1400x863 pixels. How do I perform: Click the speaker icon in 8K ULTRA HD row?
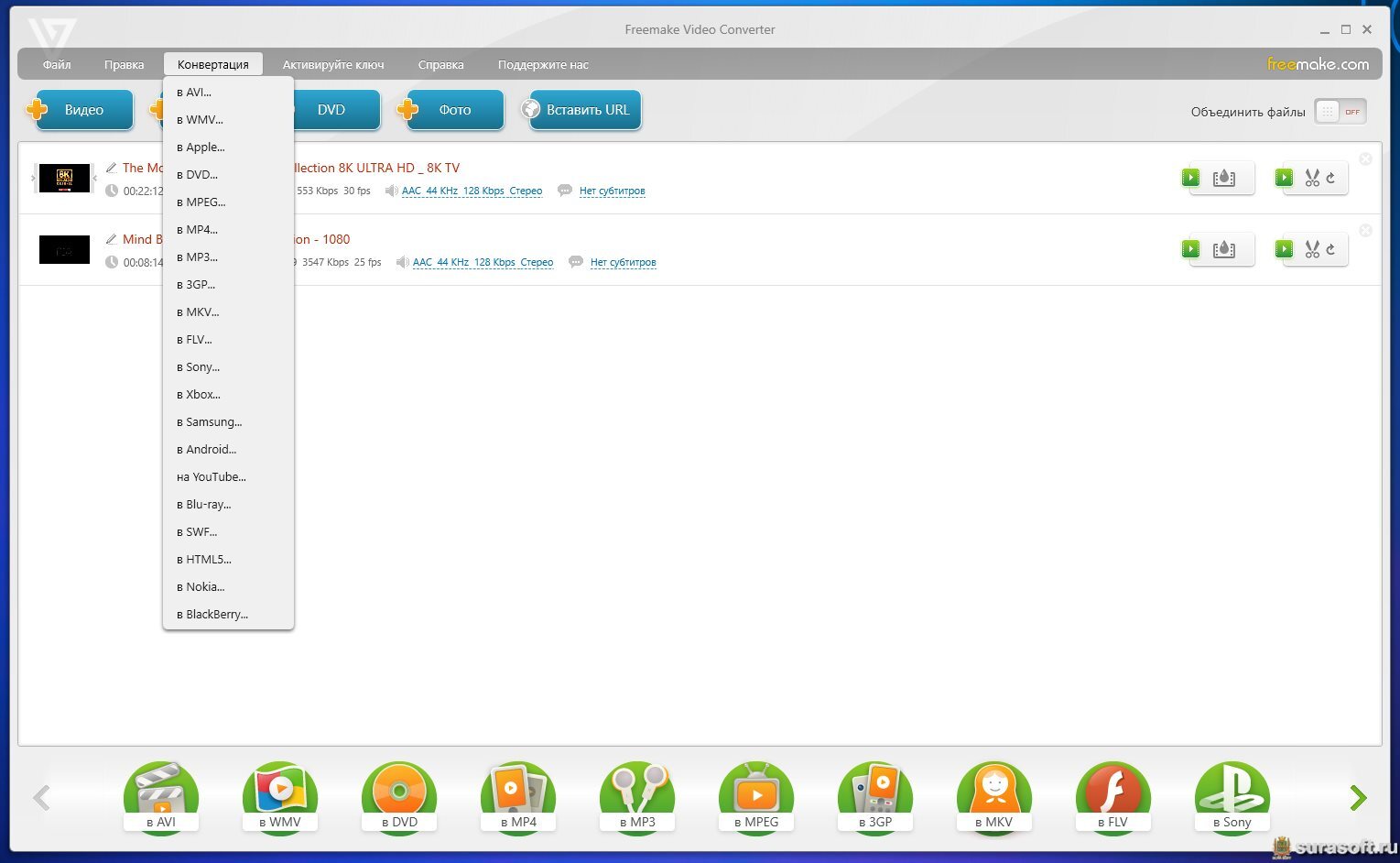(391, 191)
